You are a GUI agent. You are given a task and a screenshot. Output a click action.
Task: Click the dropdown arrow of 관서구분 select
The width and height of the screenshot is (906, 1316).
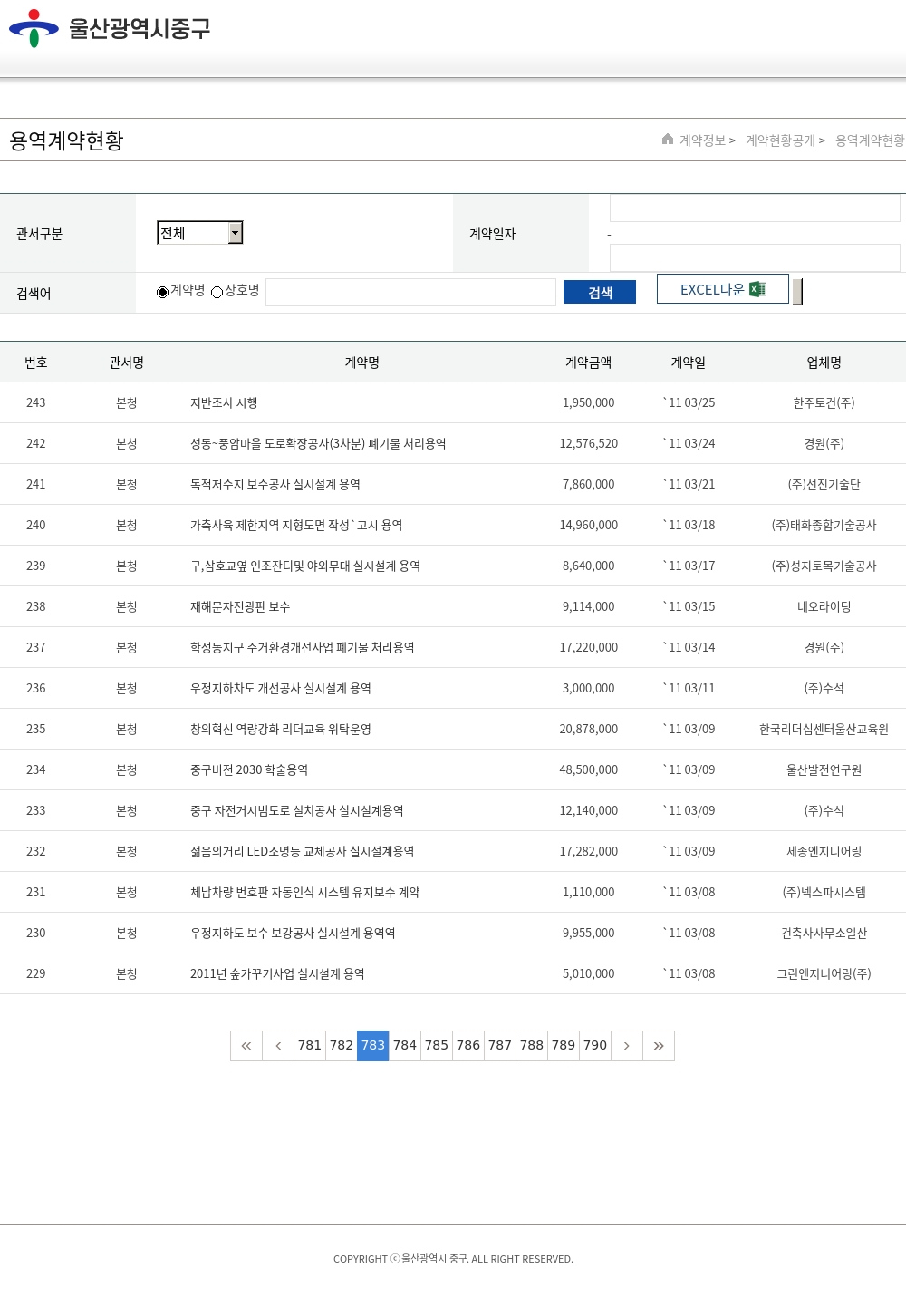(x=236, y=233)
